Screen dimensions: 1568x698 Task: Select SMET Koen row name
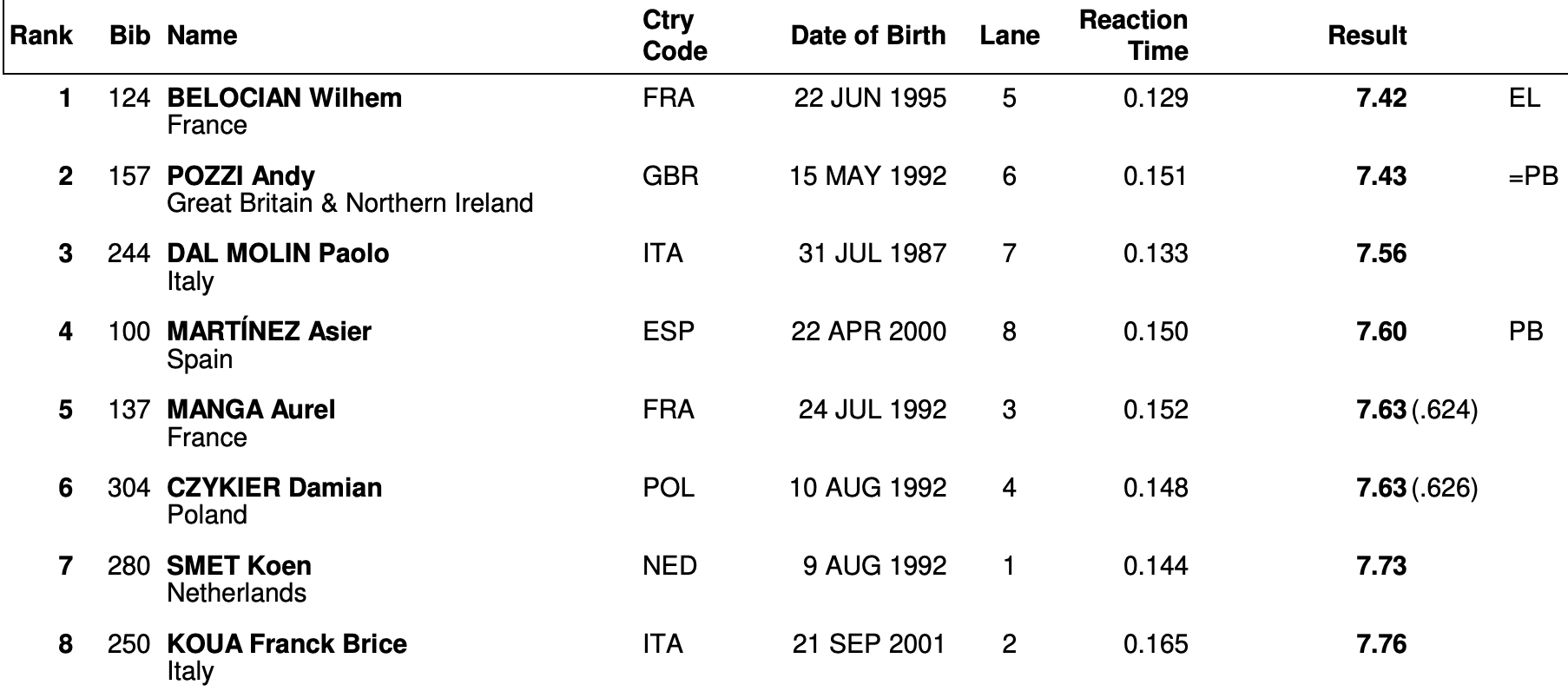click(x=239, y=565)
